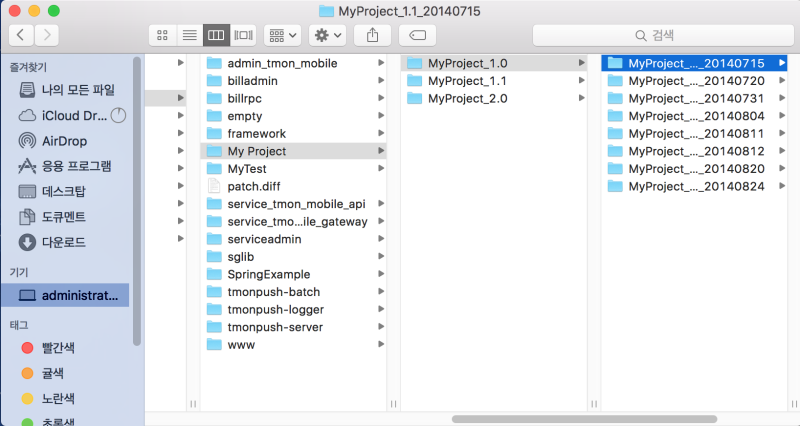Open 나의 모든 파일 in sidebar
The width and height of the screenshot is (800, 426).
[x=66, y=90]
